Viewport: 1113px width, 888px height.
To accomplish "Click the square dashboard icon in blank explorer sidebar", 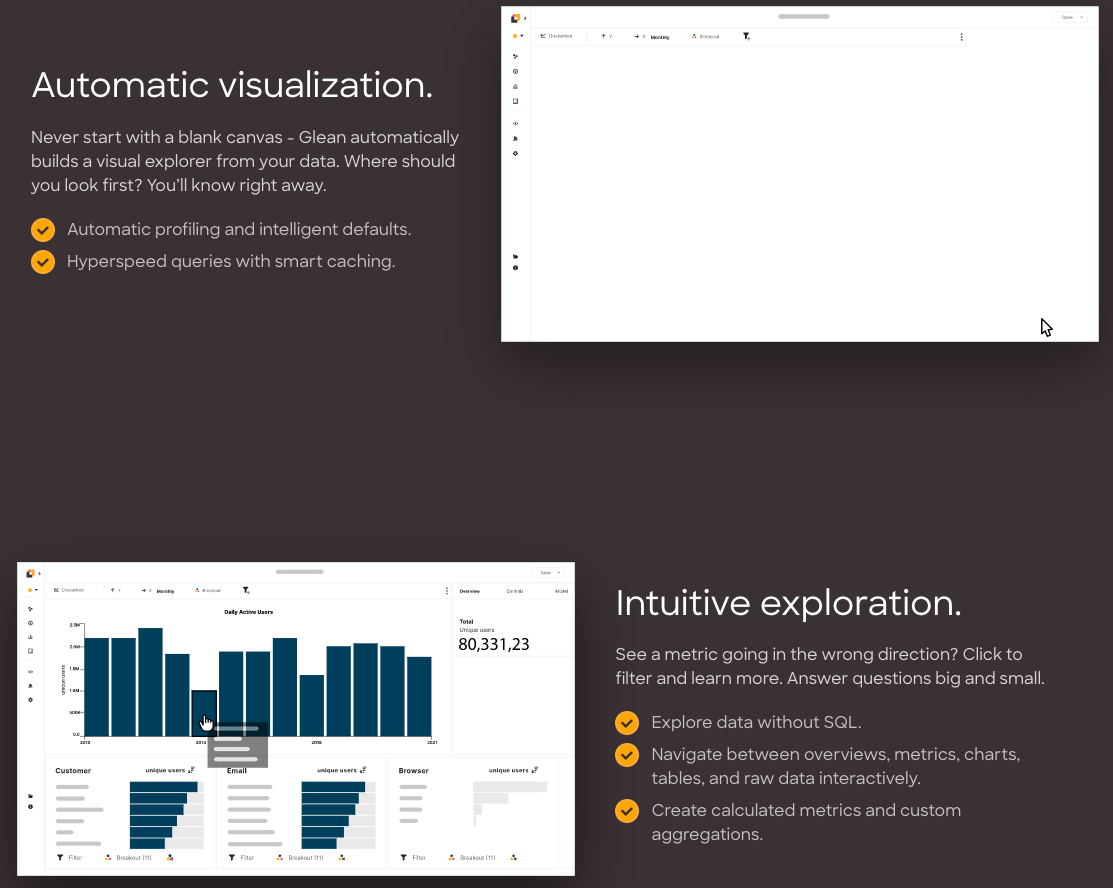I will [x=515, y=102].
